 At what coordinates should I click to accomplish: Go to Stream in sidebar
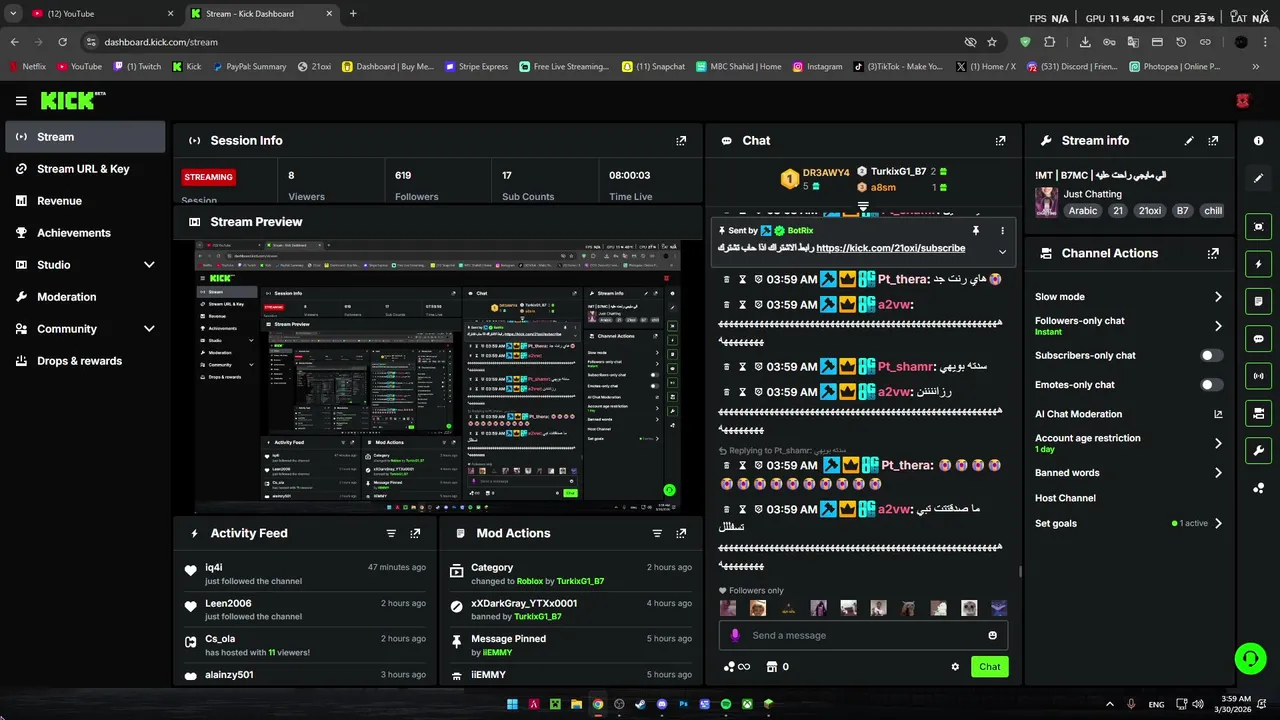[x=85, y=137]
